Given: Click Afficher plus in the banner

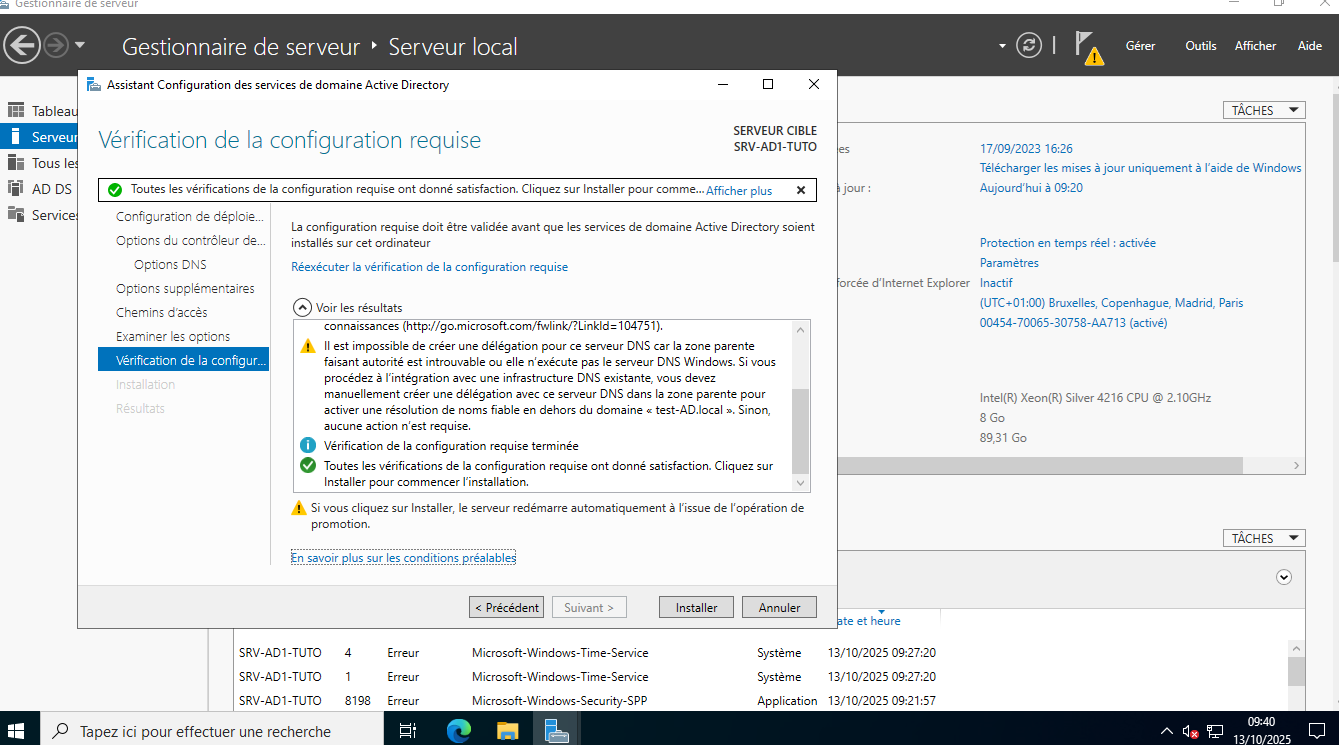Looking at the screenshot, I should (739, 190).
